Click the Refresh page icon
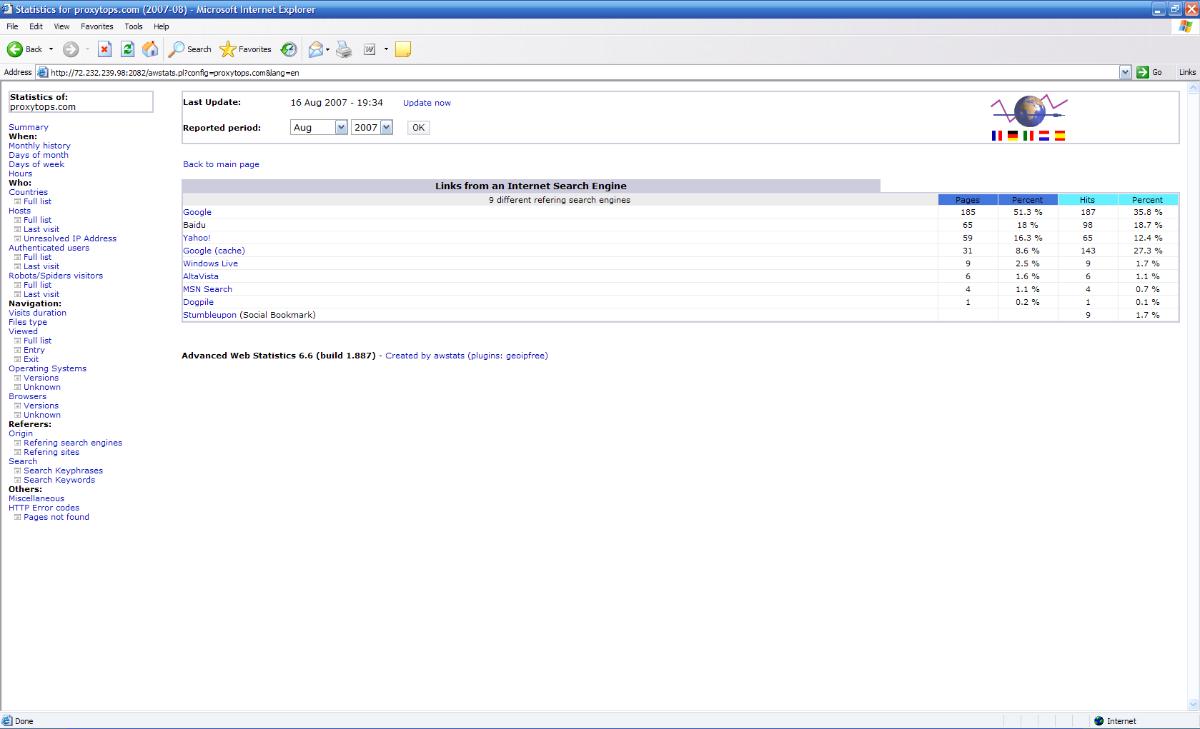1200x729 pixels. (x=127, y=49)
